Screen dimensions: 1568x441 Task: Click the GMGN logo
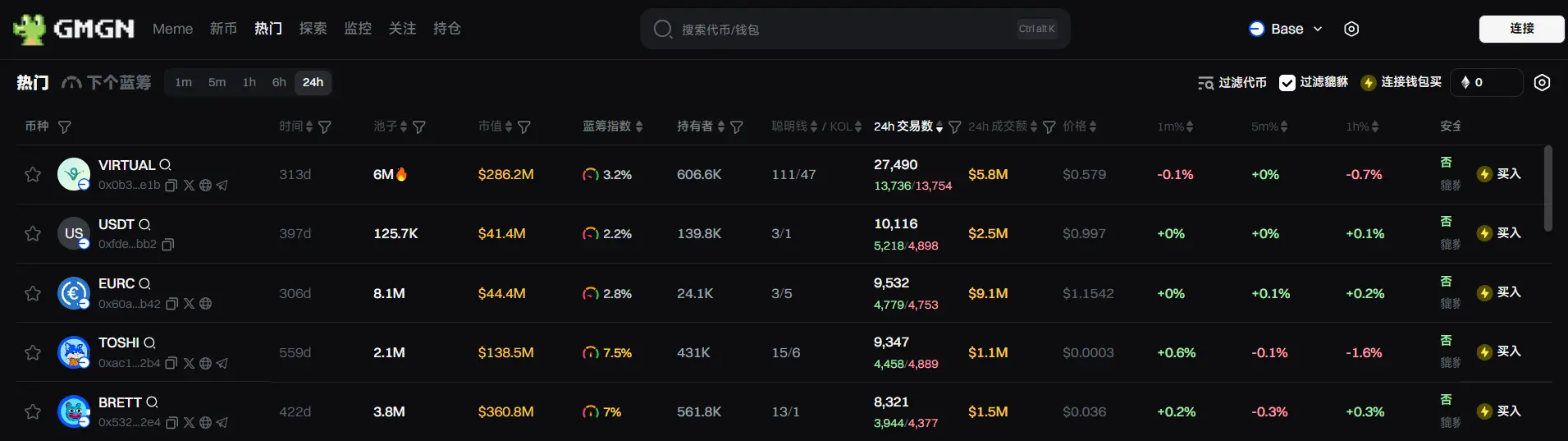74,29
